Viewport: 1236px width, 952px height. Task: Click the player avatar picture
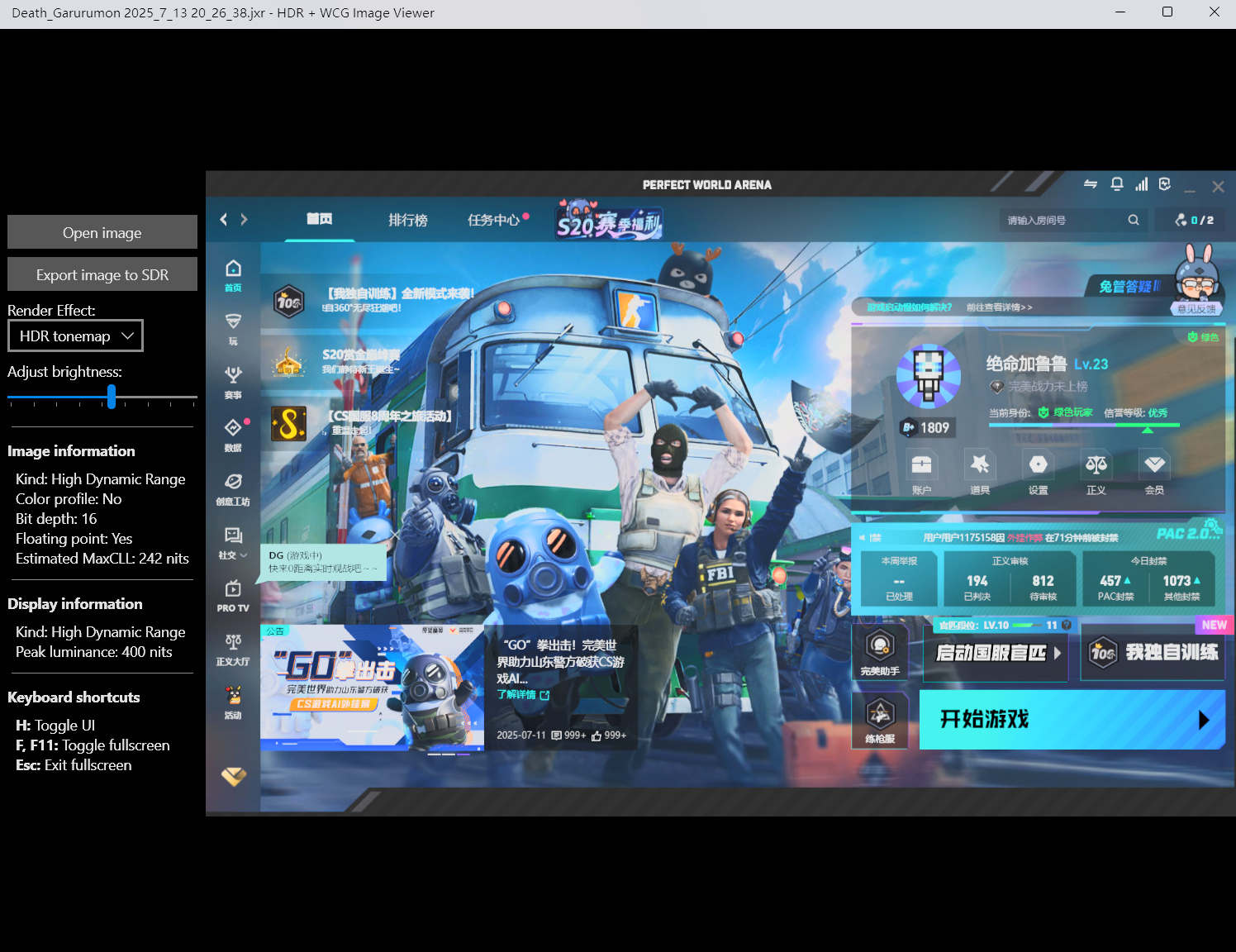click(929, 376)
